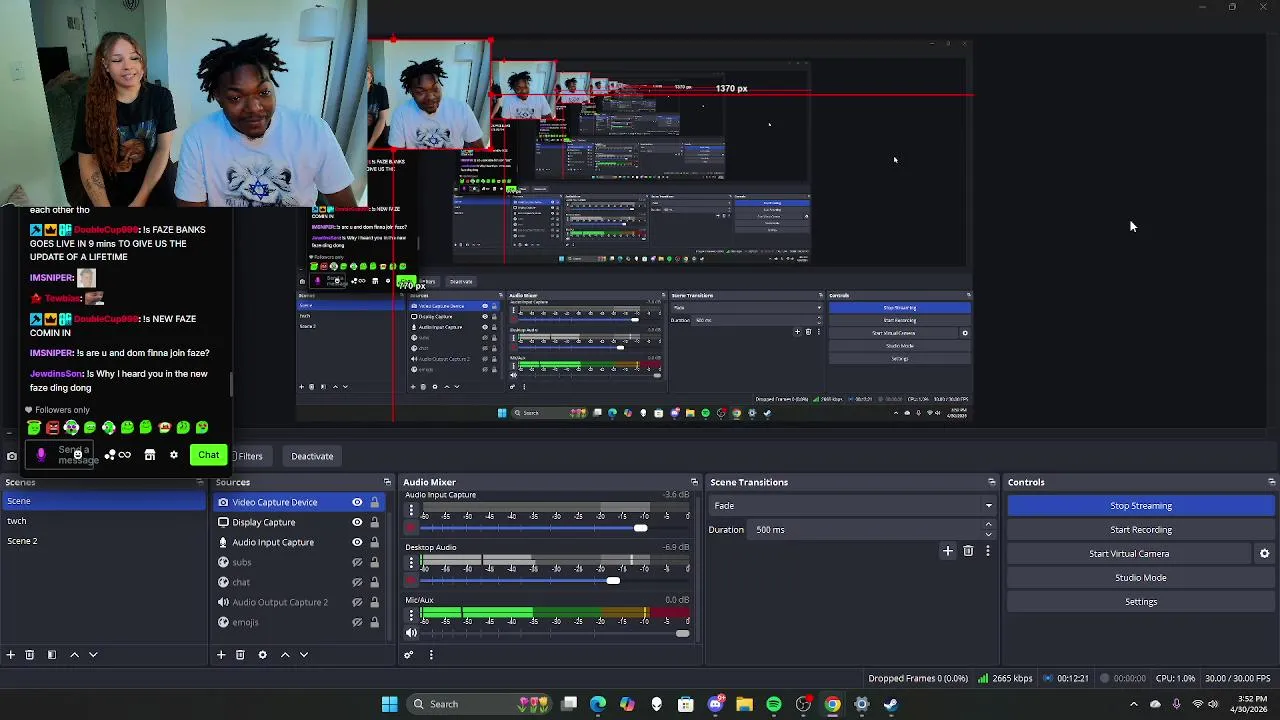
Task: Open the shop icon in chat overlay
Action: 150,455
